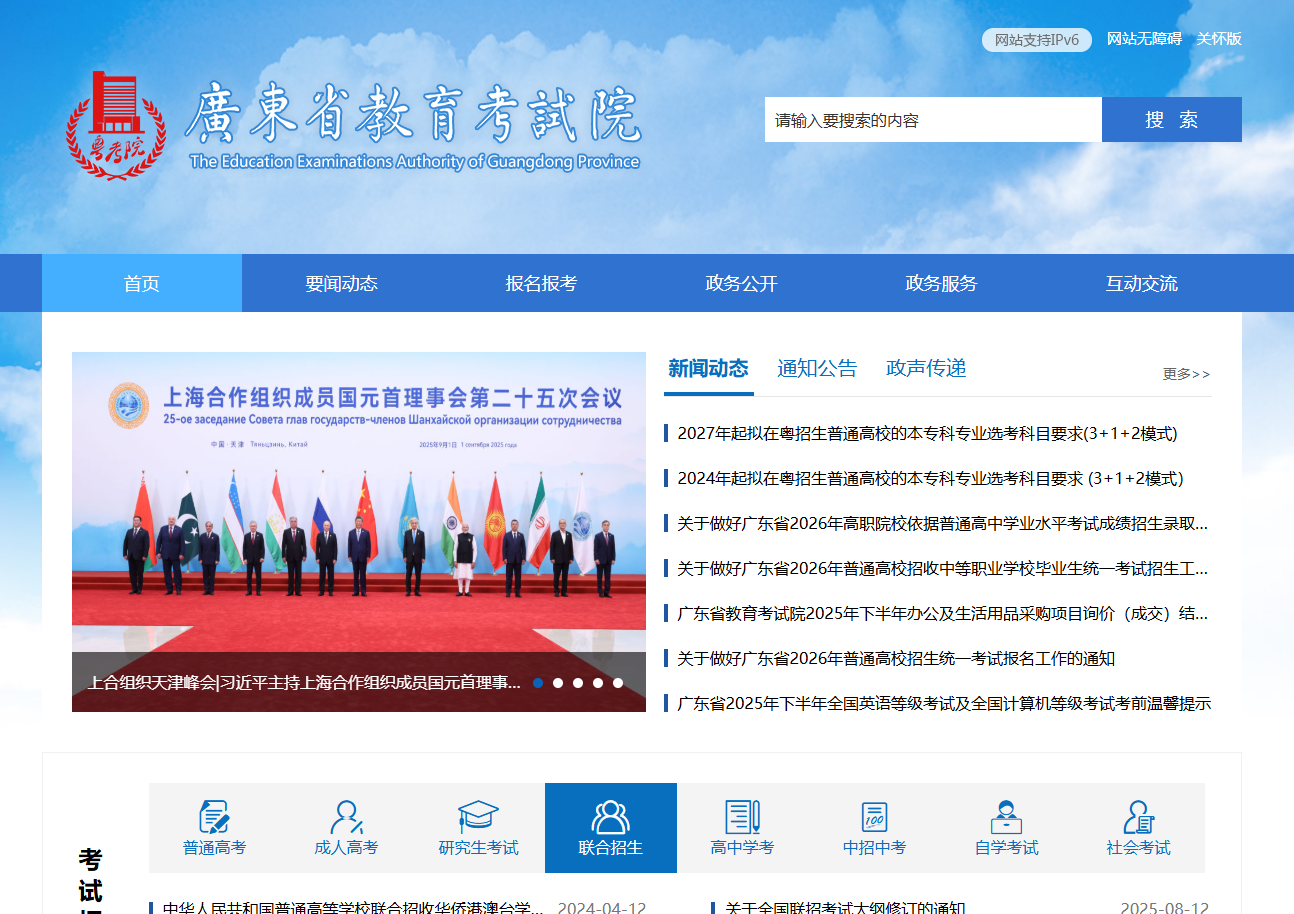Select the third carousel indicator dot
The height and width of the screenshot is (914, 1294).
(578, 683)
